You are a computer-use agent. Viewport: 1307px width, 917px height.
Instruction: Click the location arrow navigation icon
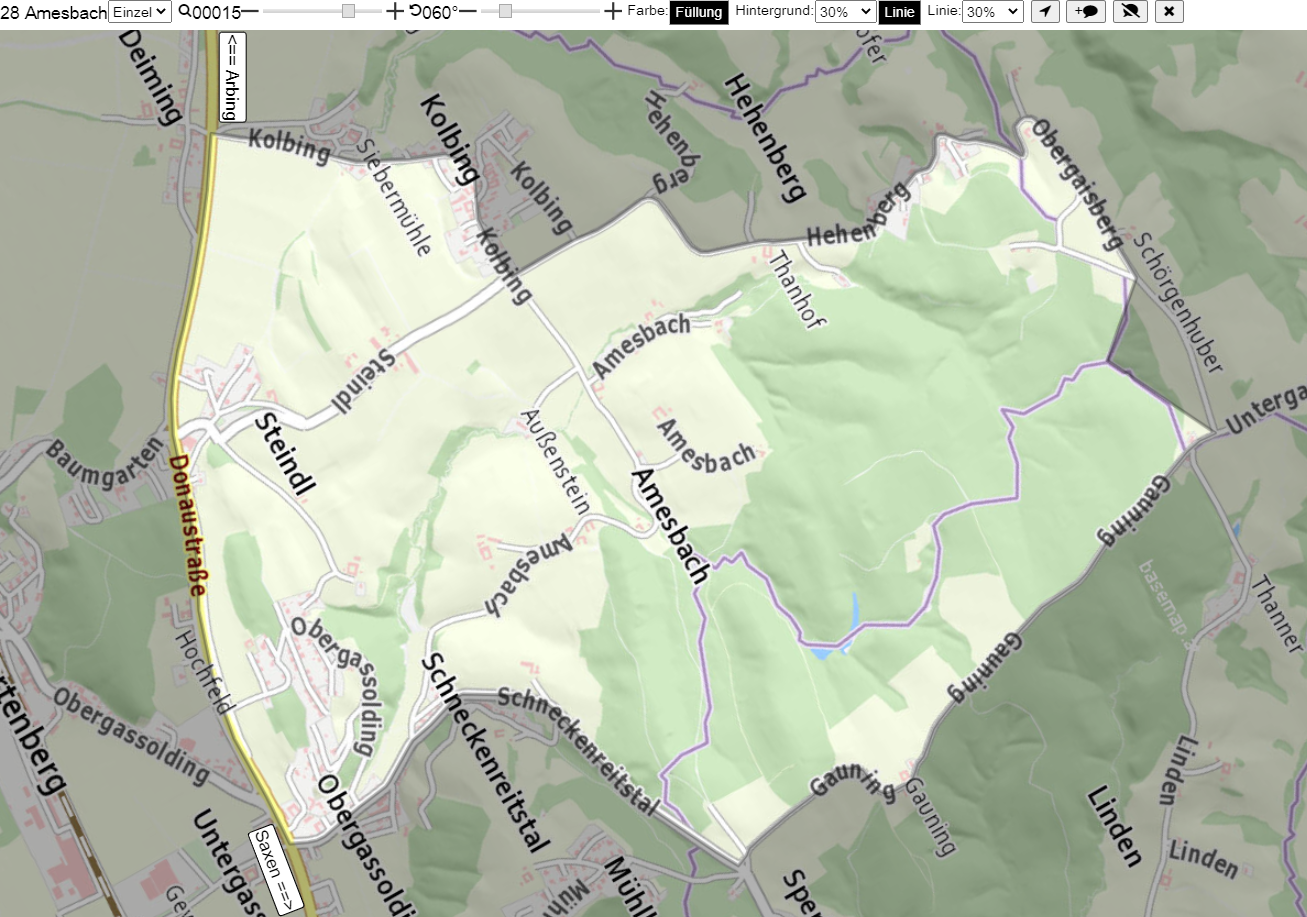tap(1045, 12)
